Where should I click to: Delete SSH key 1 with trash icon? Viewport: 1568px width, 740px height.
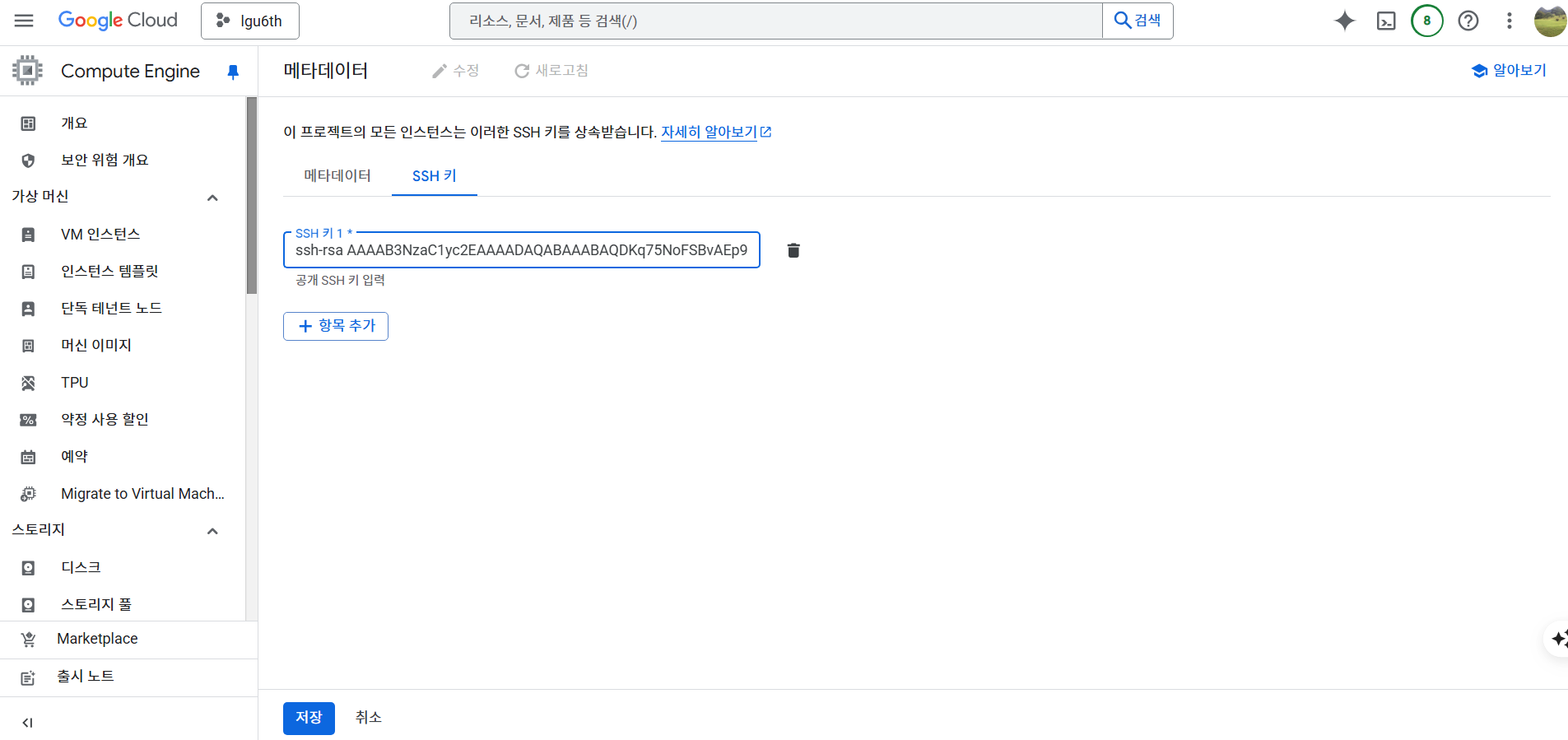793,250
